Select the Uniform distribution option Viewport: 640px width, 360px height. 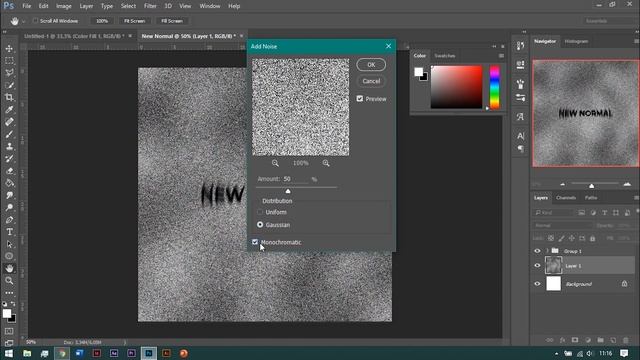click(260, 212)
